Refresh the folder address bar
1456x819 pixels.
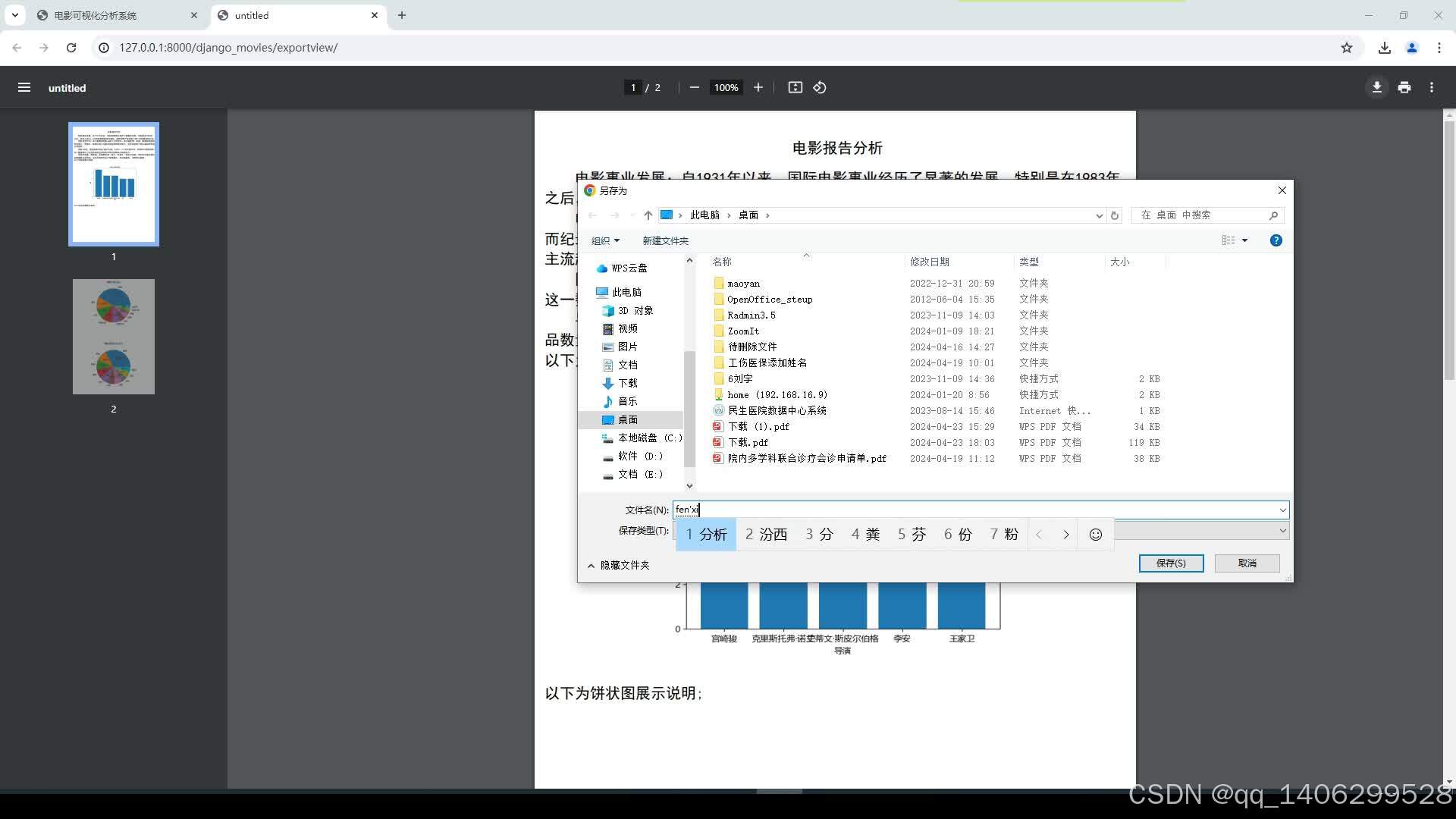pos(1115,215)
